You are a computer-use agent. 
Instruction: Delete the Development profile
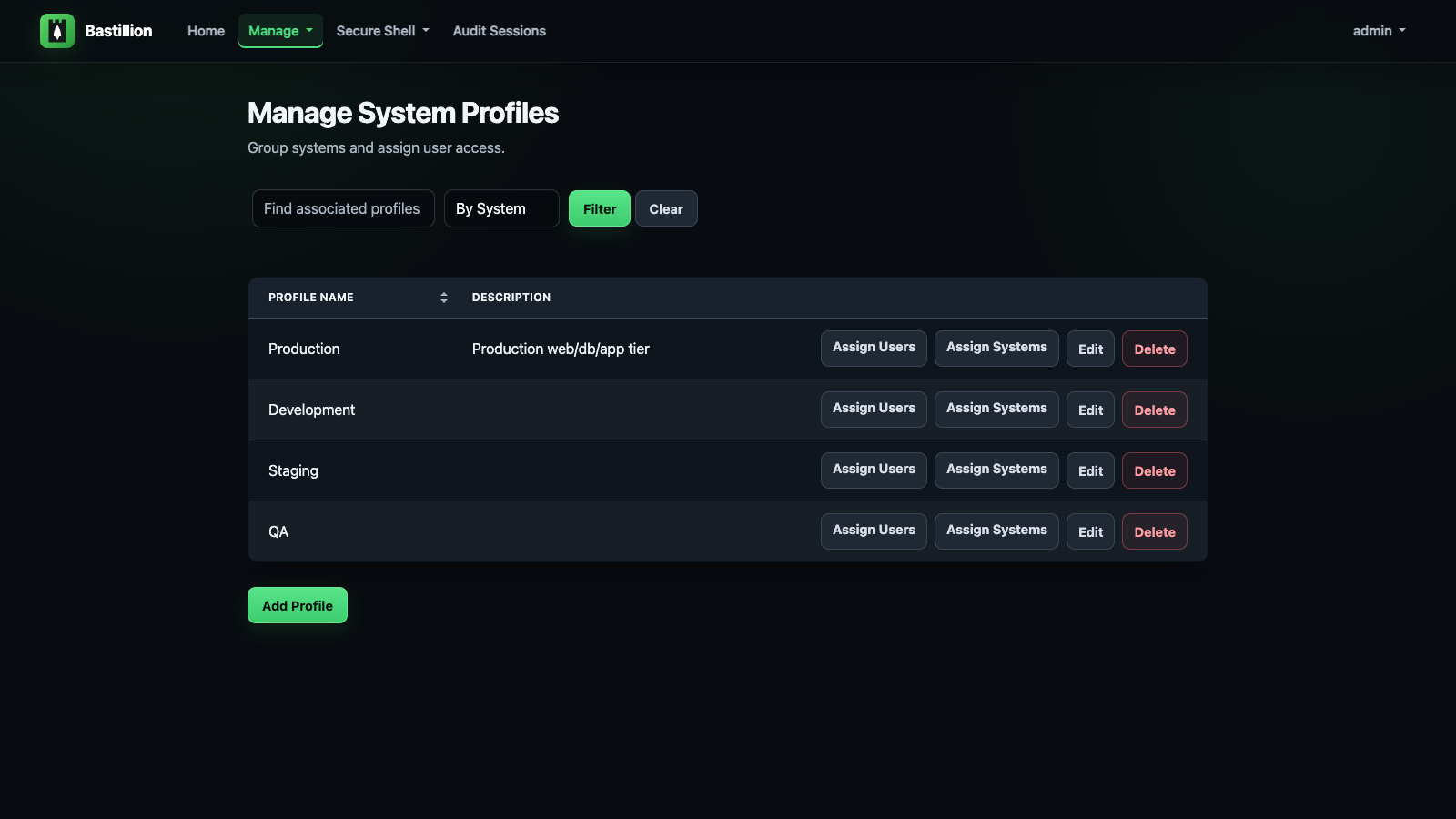1155,409
